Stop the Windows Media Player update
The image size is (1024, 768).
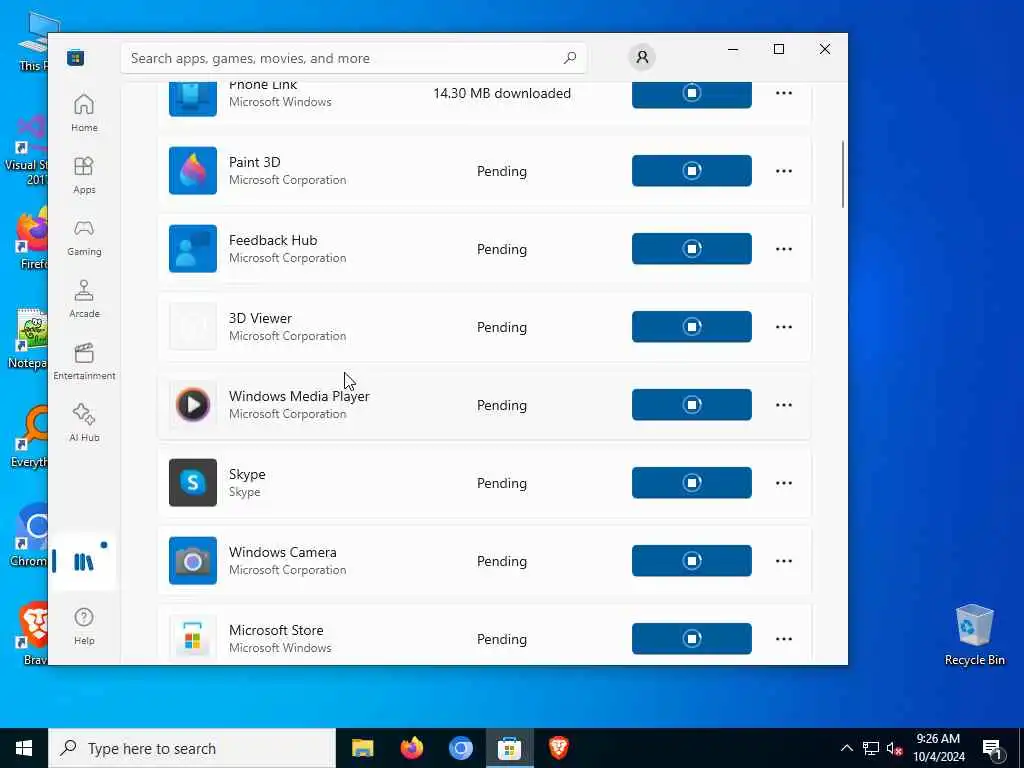pos(692,405)
